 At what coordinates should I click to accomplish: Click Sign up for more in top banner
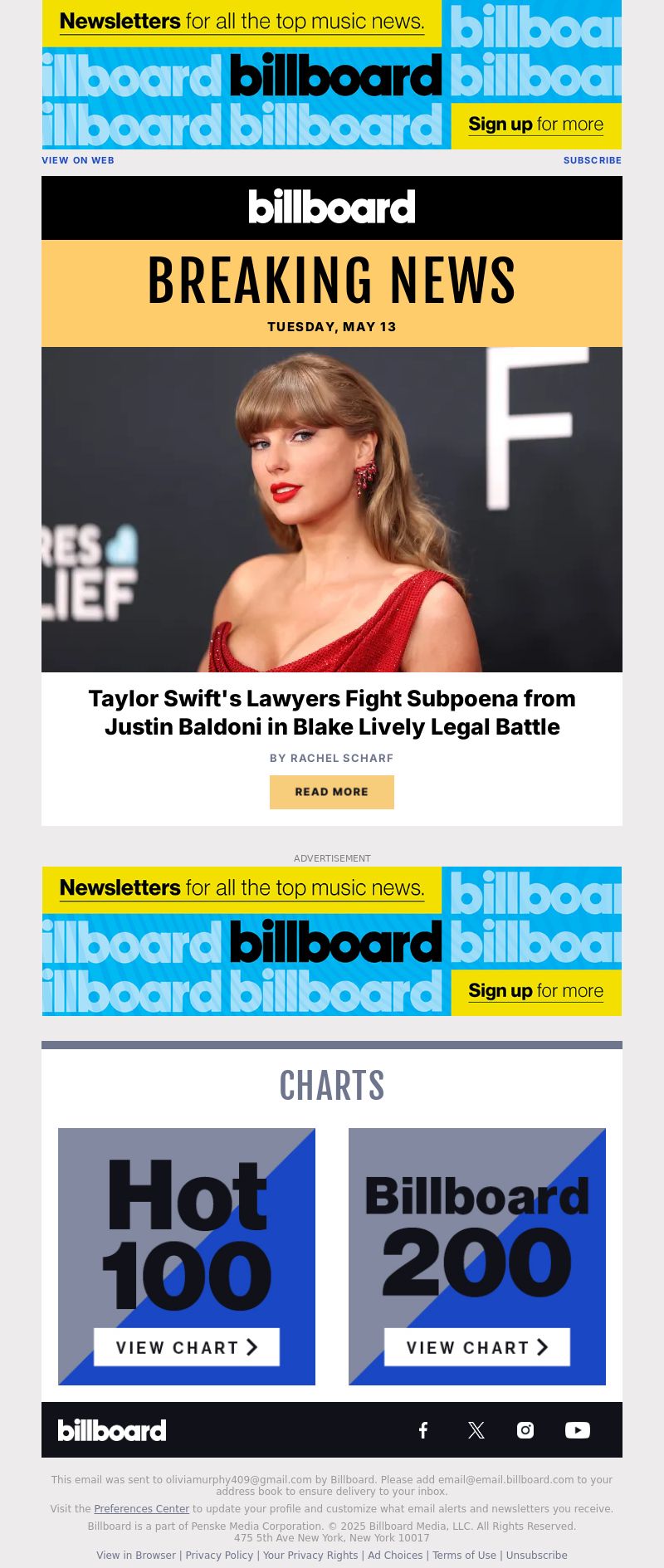(x=536, y=125)
